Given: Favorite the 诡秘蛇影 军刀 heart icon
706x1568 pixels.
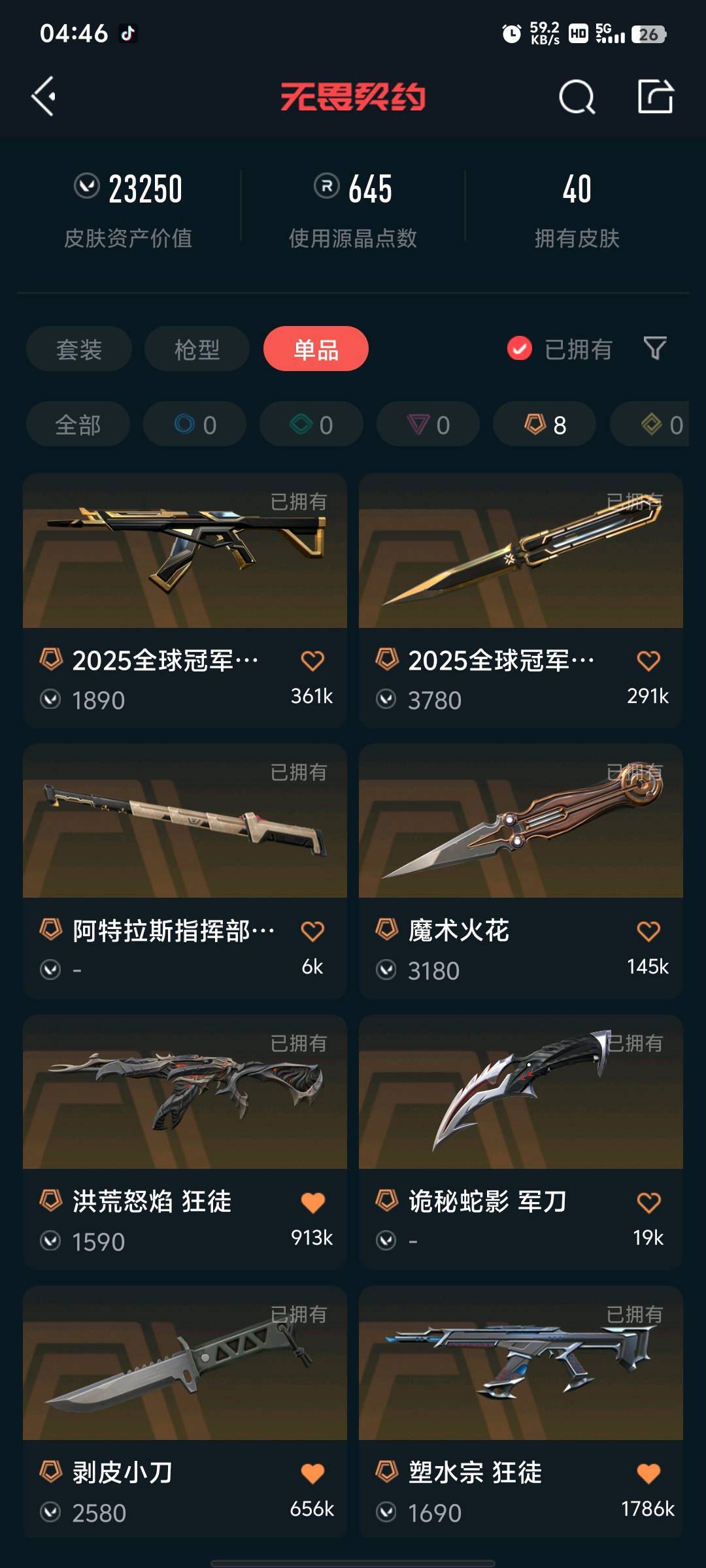Looking at the screenshot, I should 648,1202.
